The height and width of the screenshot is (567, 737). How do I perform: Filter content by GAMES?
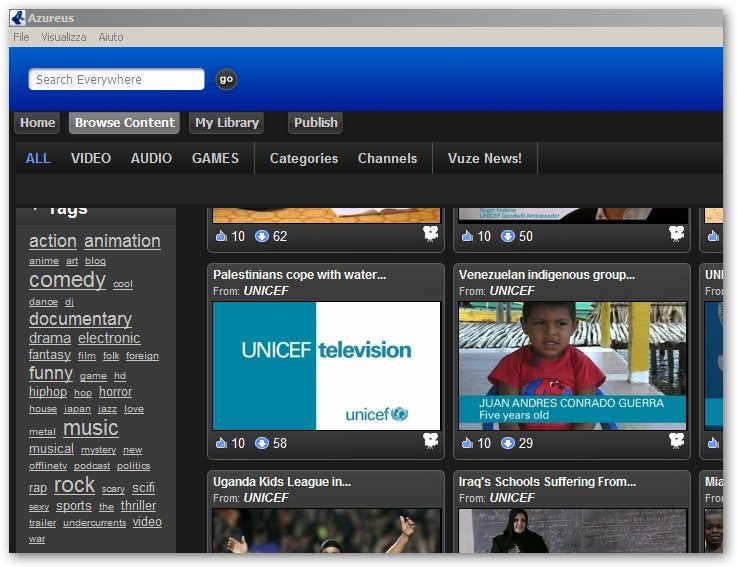(x=215, y=158)
